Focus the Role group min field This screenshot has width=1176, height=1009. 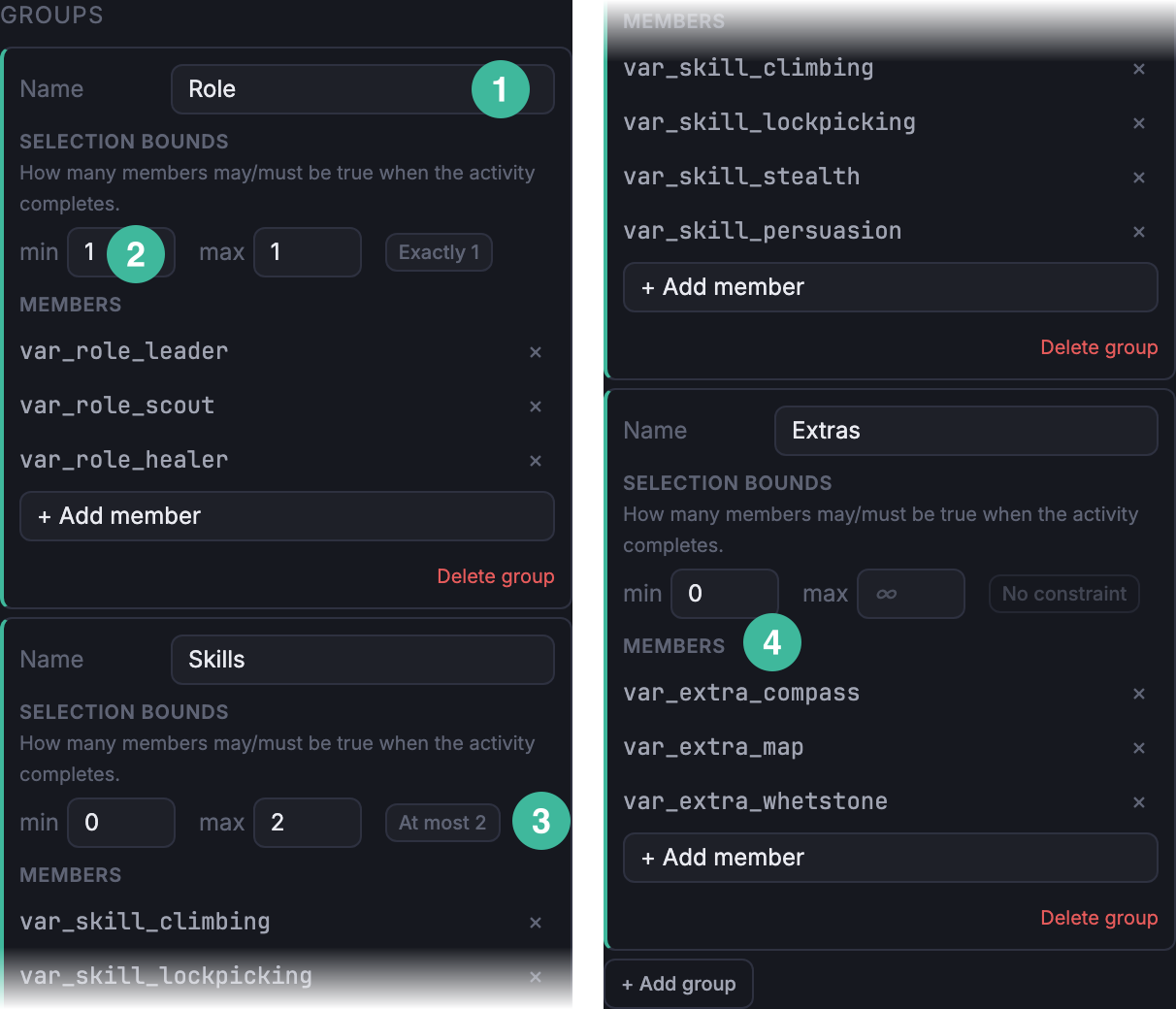[x=121, y=252]
